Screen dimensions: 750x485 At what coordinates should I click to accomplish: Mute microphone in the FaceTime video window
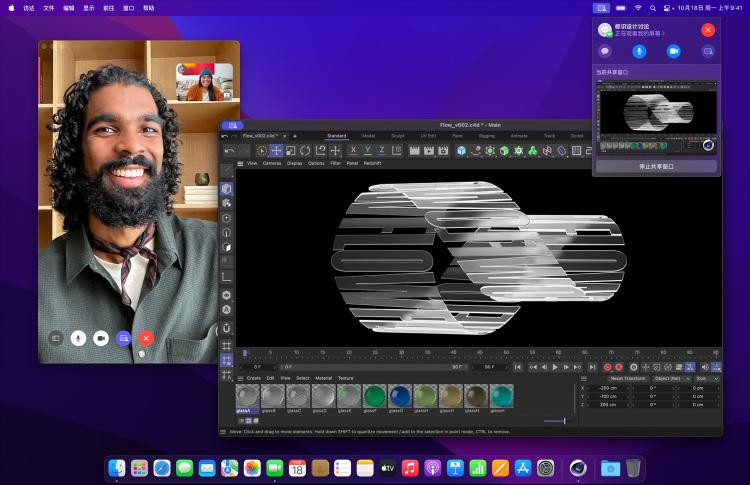[x=78, y=338]
